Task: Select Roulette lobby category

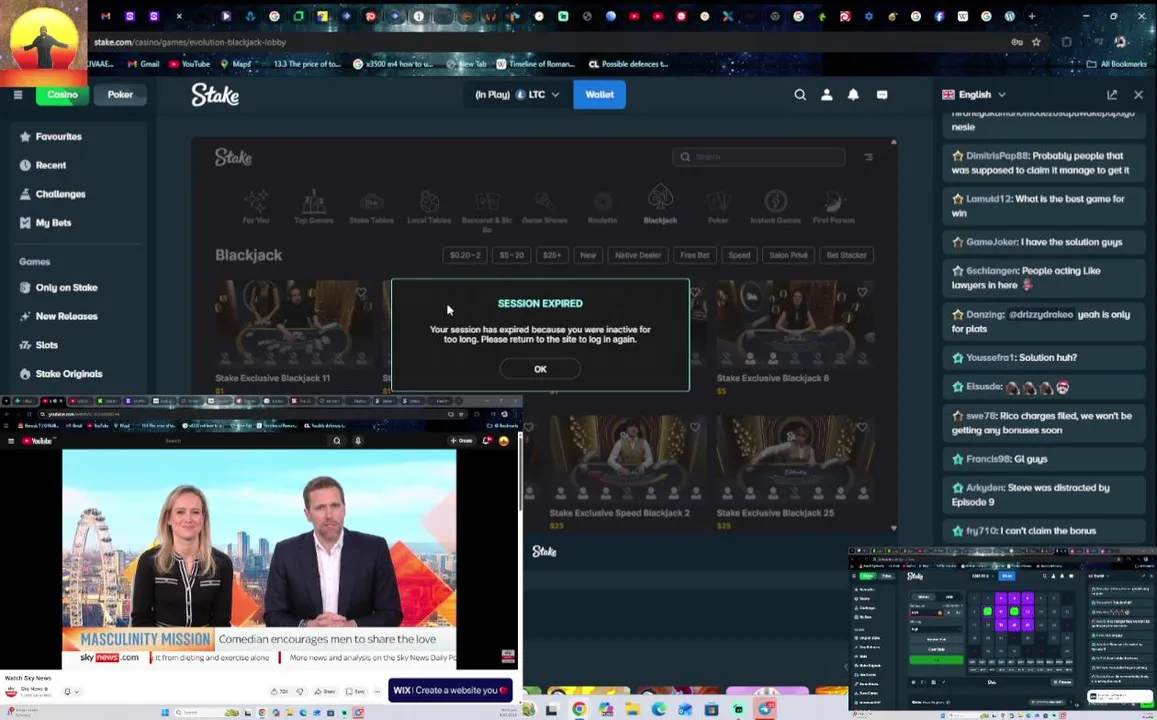Action: (x=602, y=207)
